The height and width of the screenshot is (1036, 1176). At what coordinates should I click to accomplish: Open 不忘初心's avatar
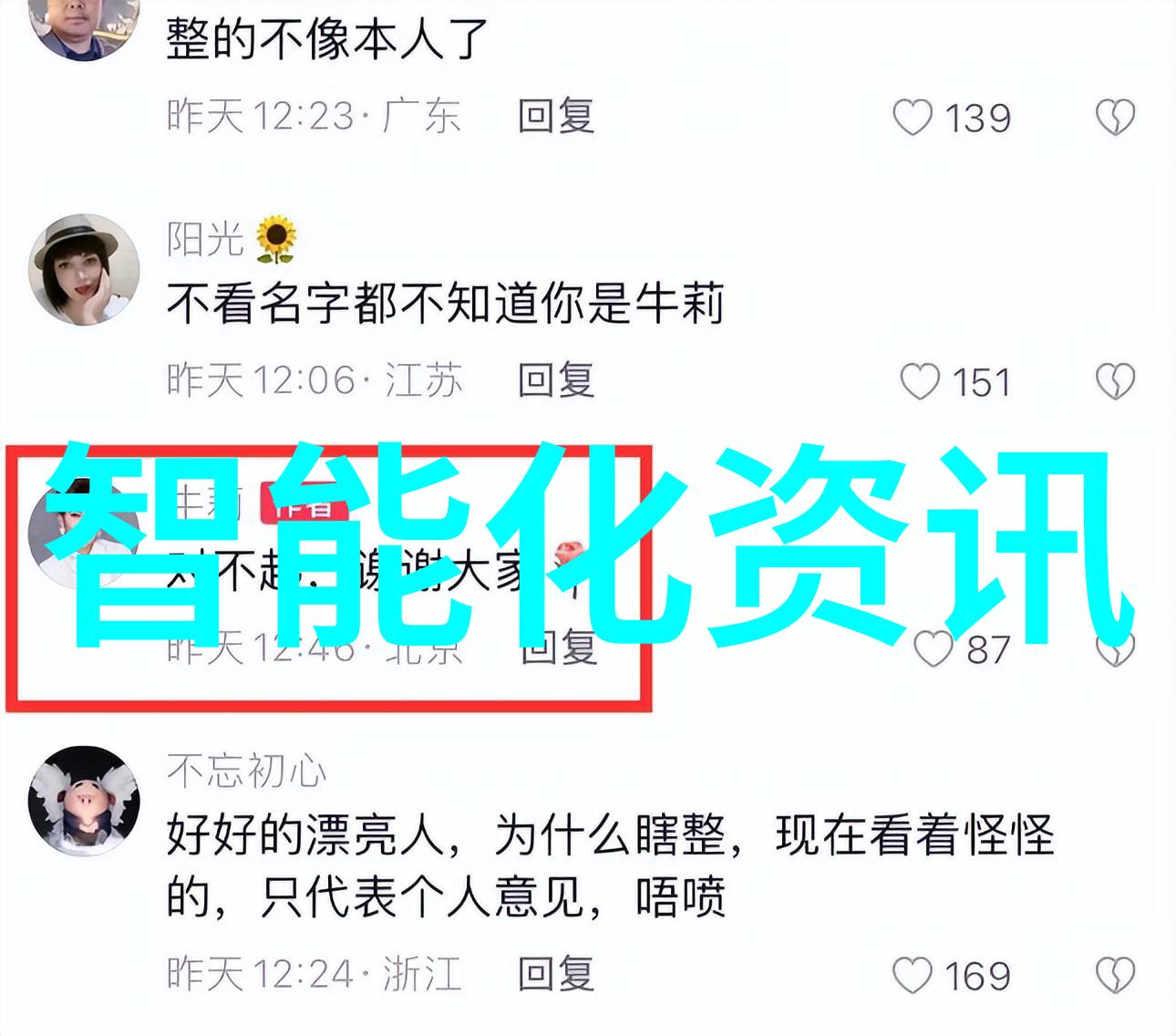pos(84,801)
